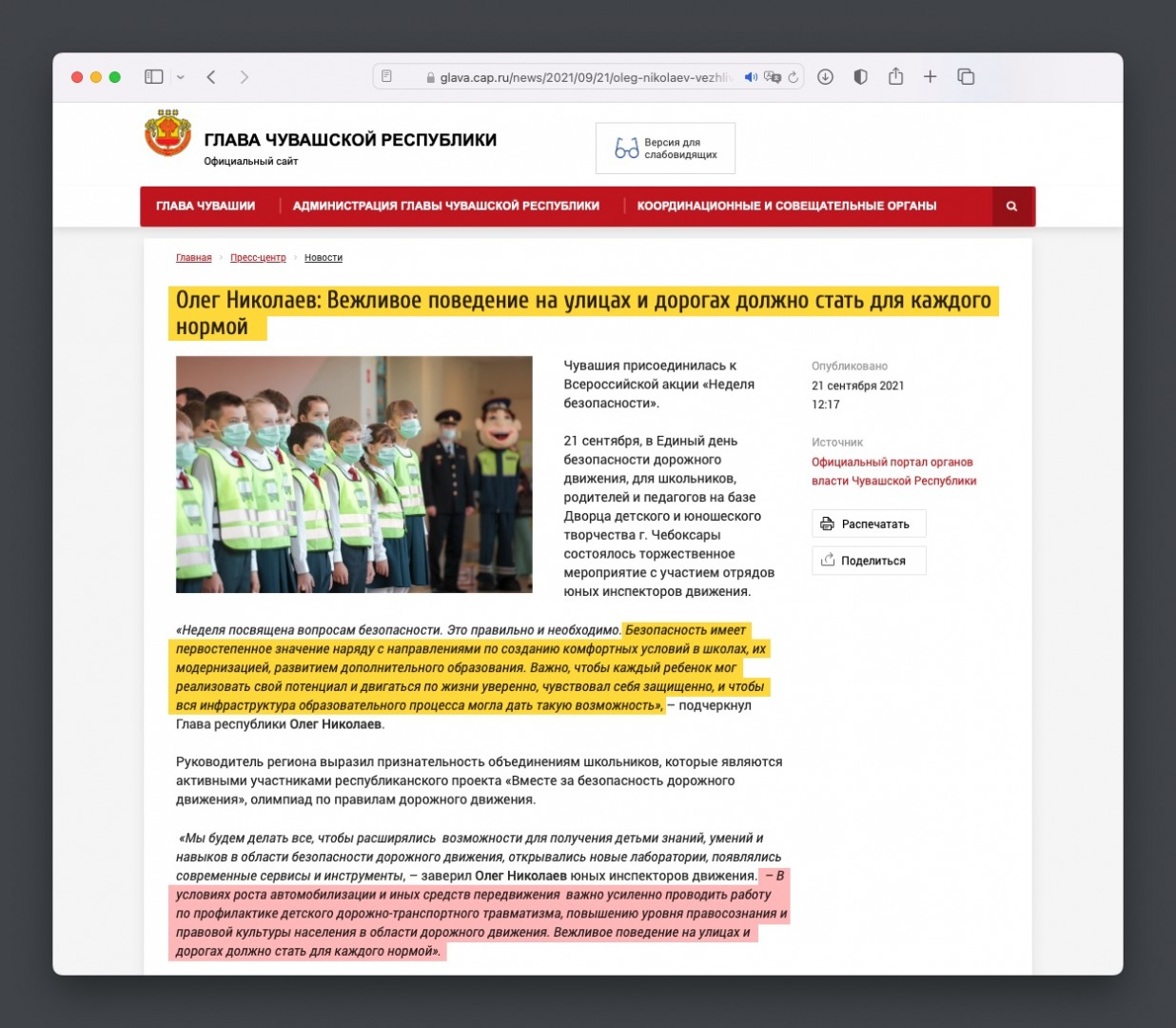Go back to the previous page

coord(211,77)
